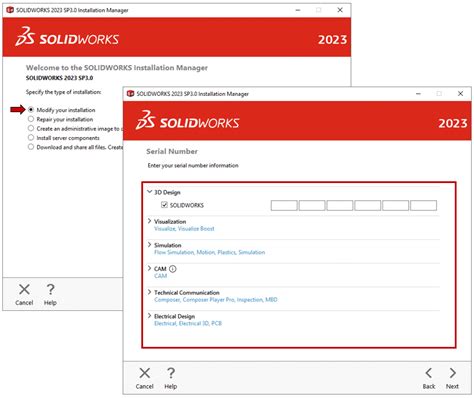The height and width of the screenshot is (398, 474).
Task: Expand the Technical Communication section
Action: (149, 292)
